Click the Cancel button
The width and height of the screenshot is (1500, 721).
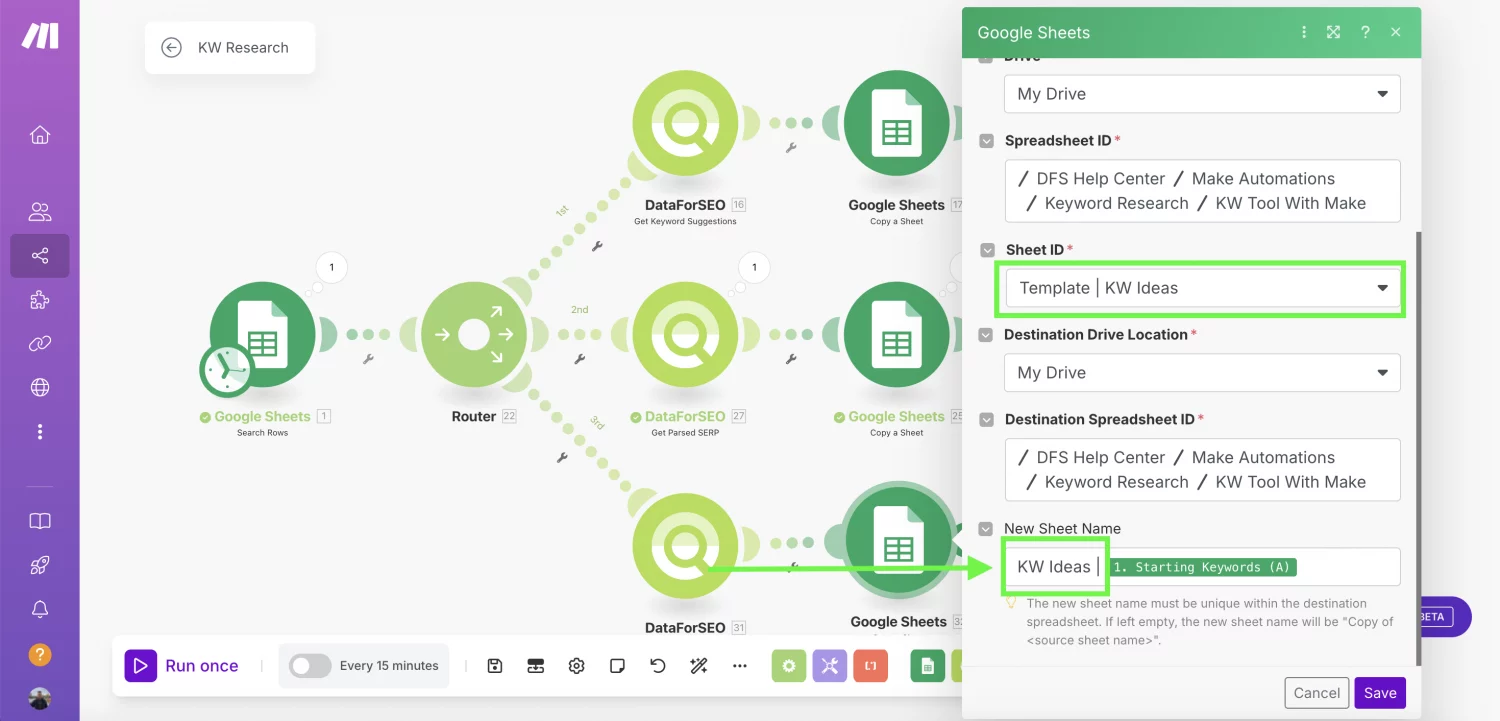[x=1316, y=693]
